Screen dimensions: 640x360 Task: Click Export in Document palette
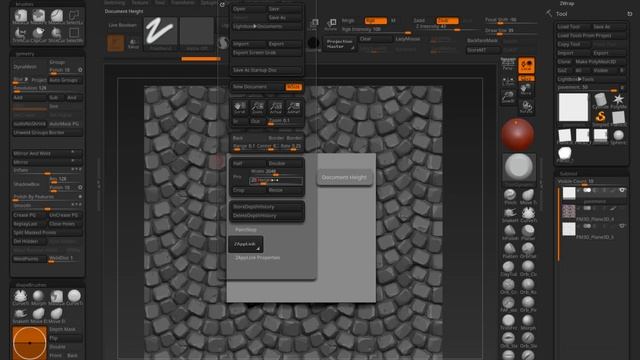coord(285,44)
